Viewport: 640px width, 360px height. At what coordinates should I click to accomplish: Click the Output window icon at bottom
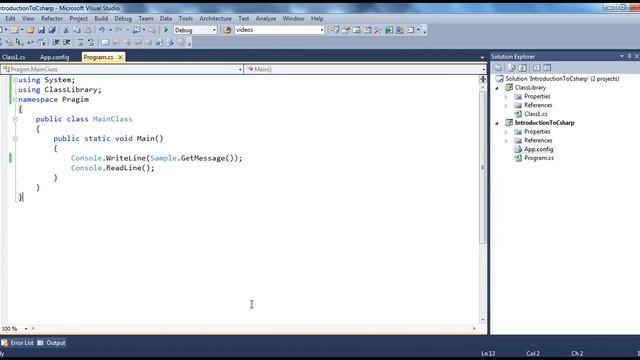40,343
